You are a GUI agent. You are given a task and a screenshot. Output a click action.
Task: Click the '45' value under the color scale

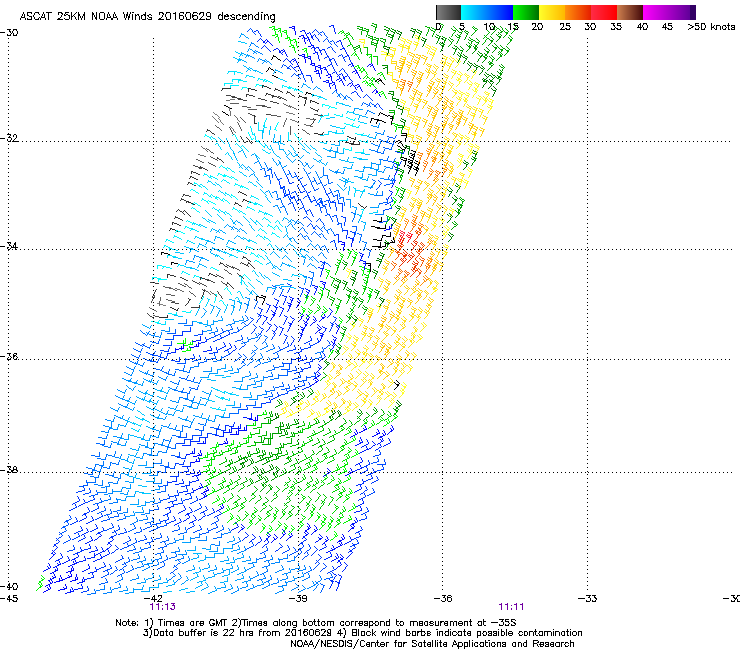[x=667, y=27]
